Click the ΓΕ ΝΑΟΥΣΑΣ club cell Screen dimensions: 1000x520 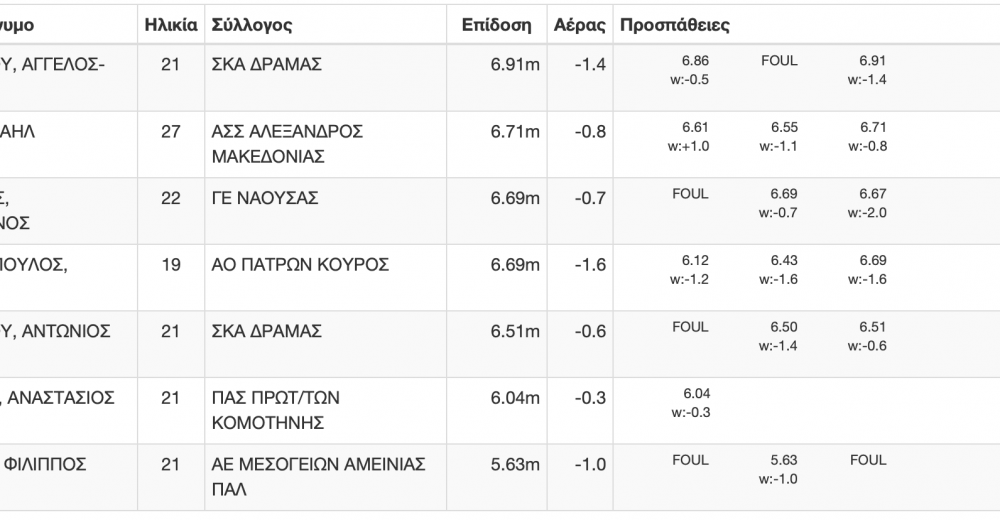325,211
